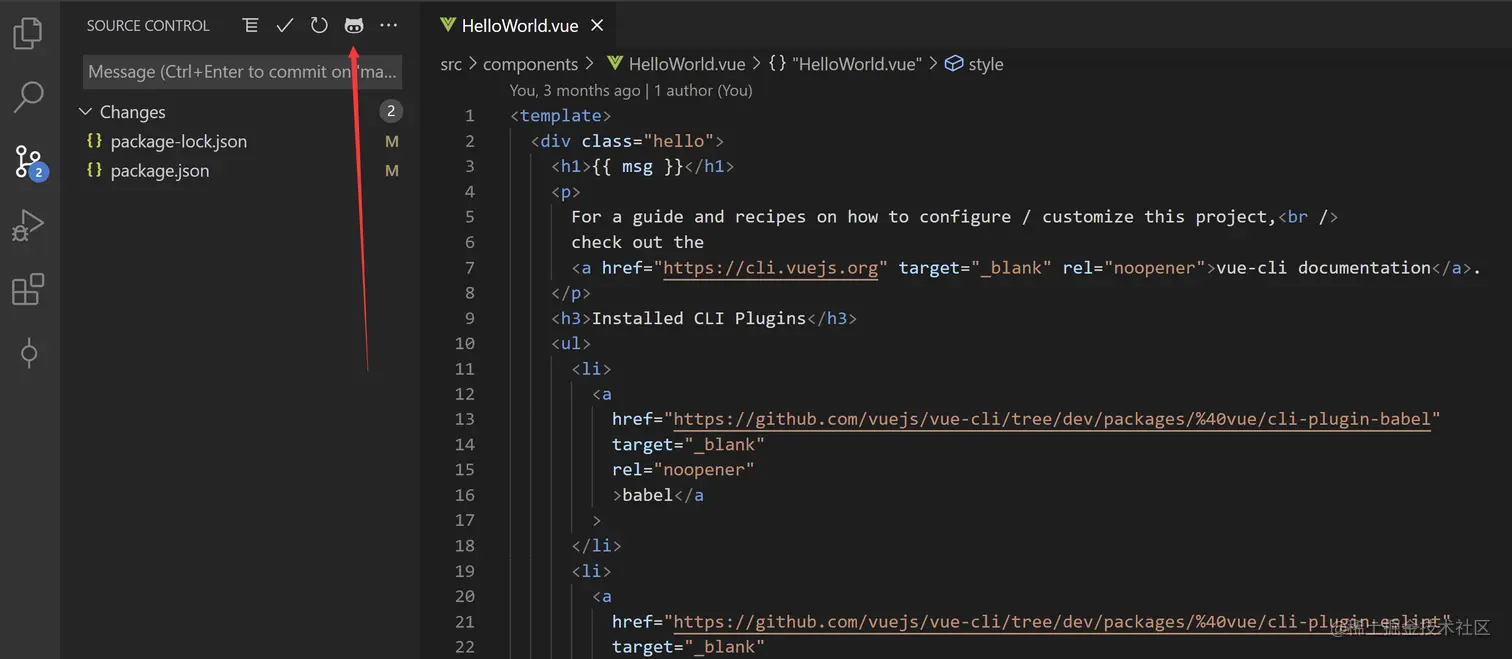Click the Vue icon in breadcrumb
Screen dimensions: 1512x659
(x=616, y=64)
